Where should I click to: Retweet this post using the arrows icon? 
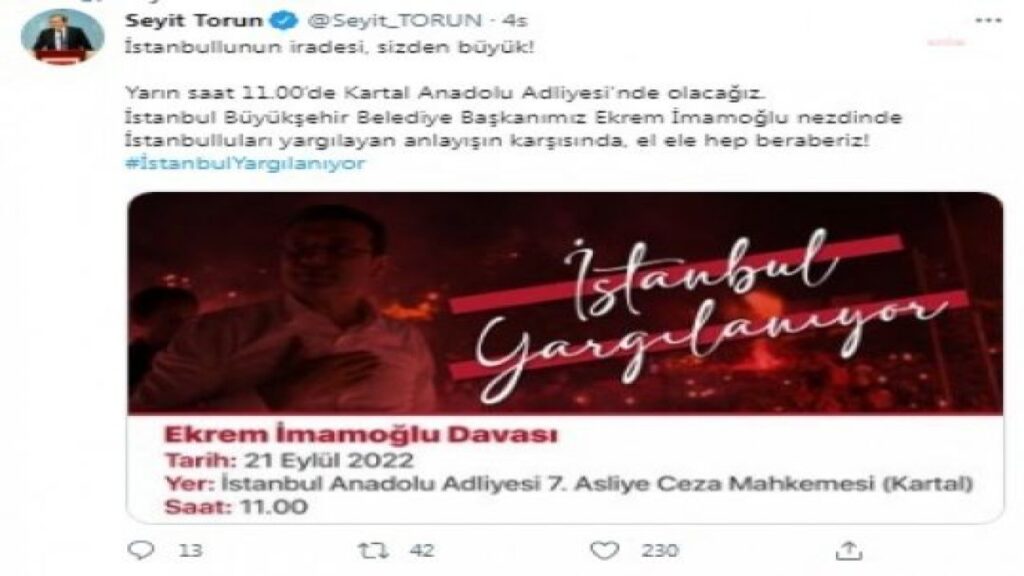coord(374,551)
